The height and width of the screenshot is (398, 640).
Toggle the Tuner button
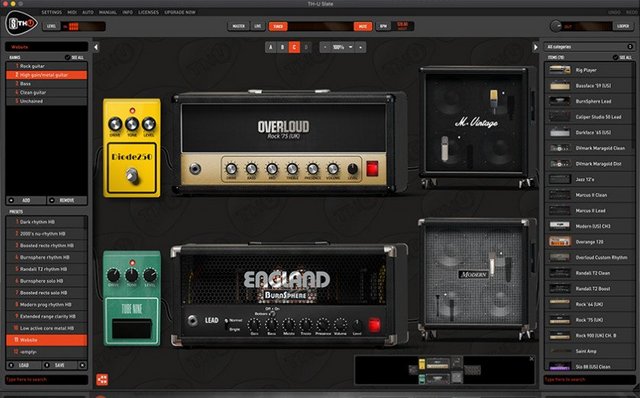click(x=278, y=27)
